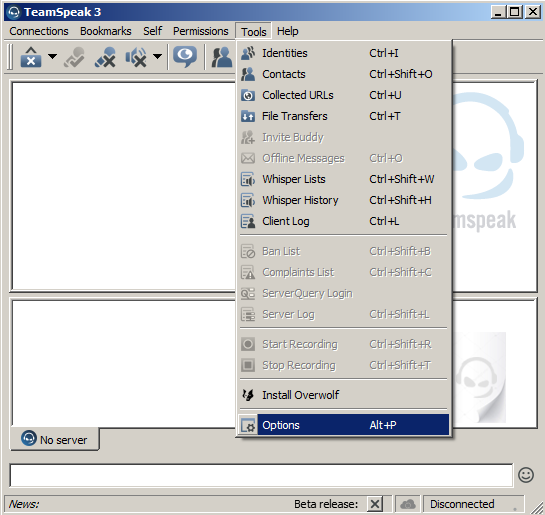The height and width of the screenshot is (515, 545).
Task: Select Stop Recording menu entry
Action: point(344,365)
